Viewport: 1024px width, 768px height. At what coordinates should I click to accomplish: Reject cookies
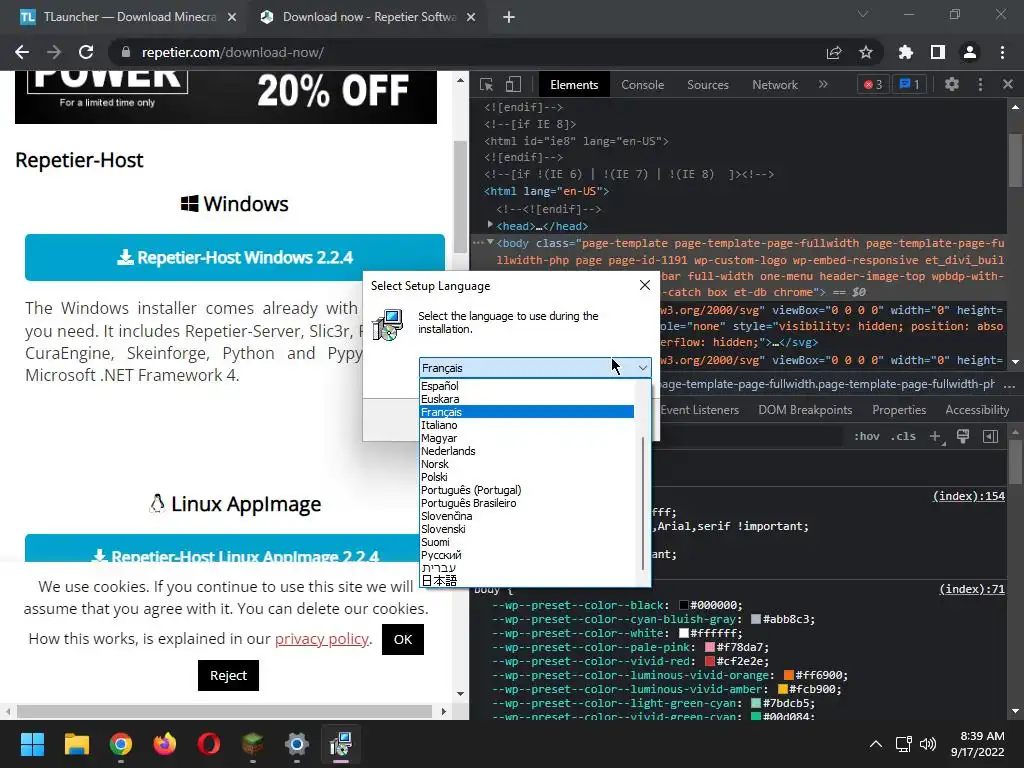[x=228, y=675]
